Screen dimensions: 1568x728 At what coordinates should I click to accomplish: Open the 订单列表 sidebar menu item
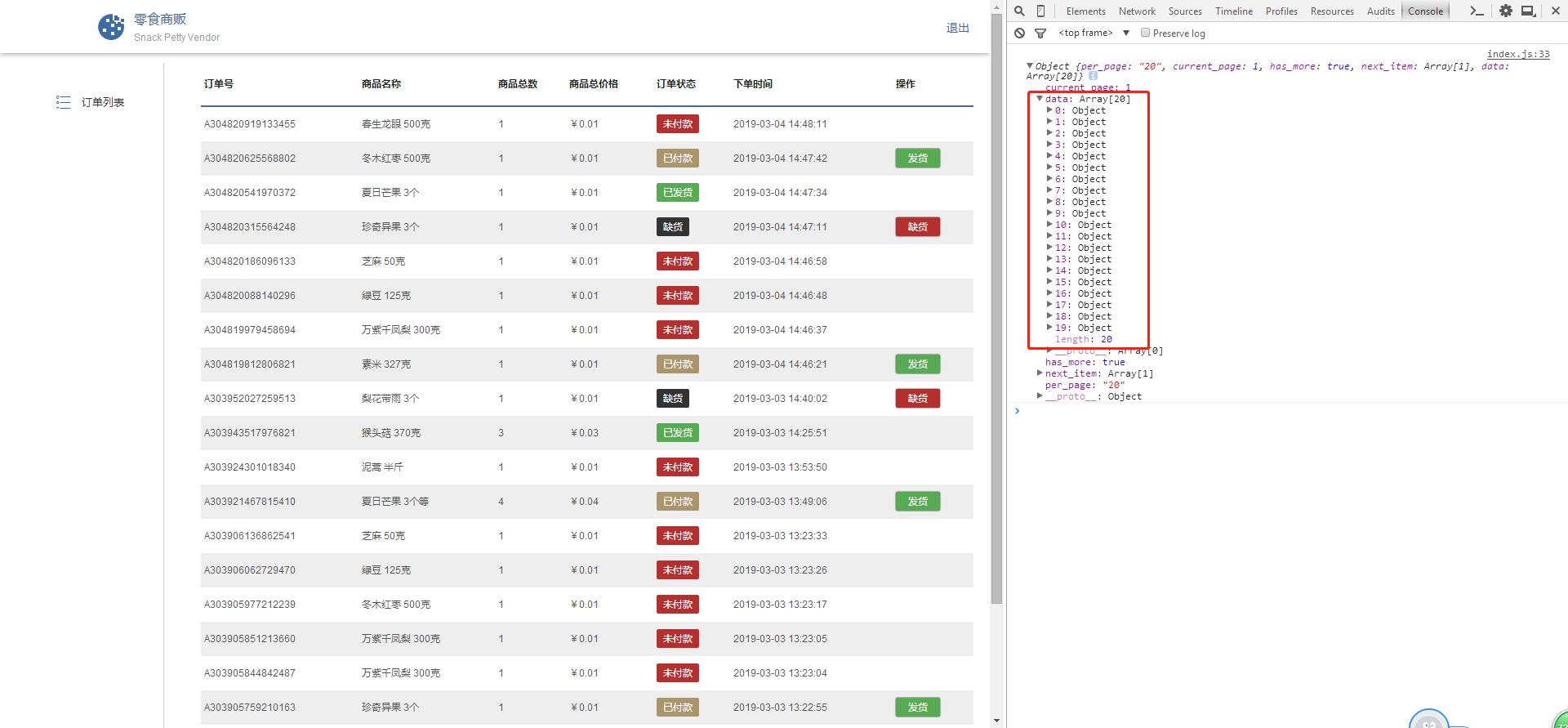tap(102, 102)
